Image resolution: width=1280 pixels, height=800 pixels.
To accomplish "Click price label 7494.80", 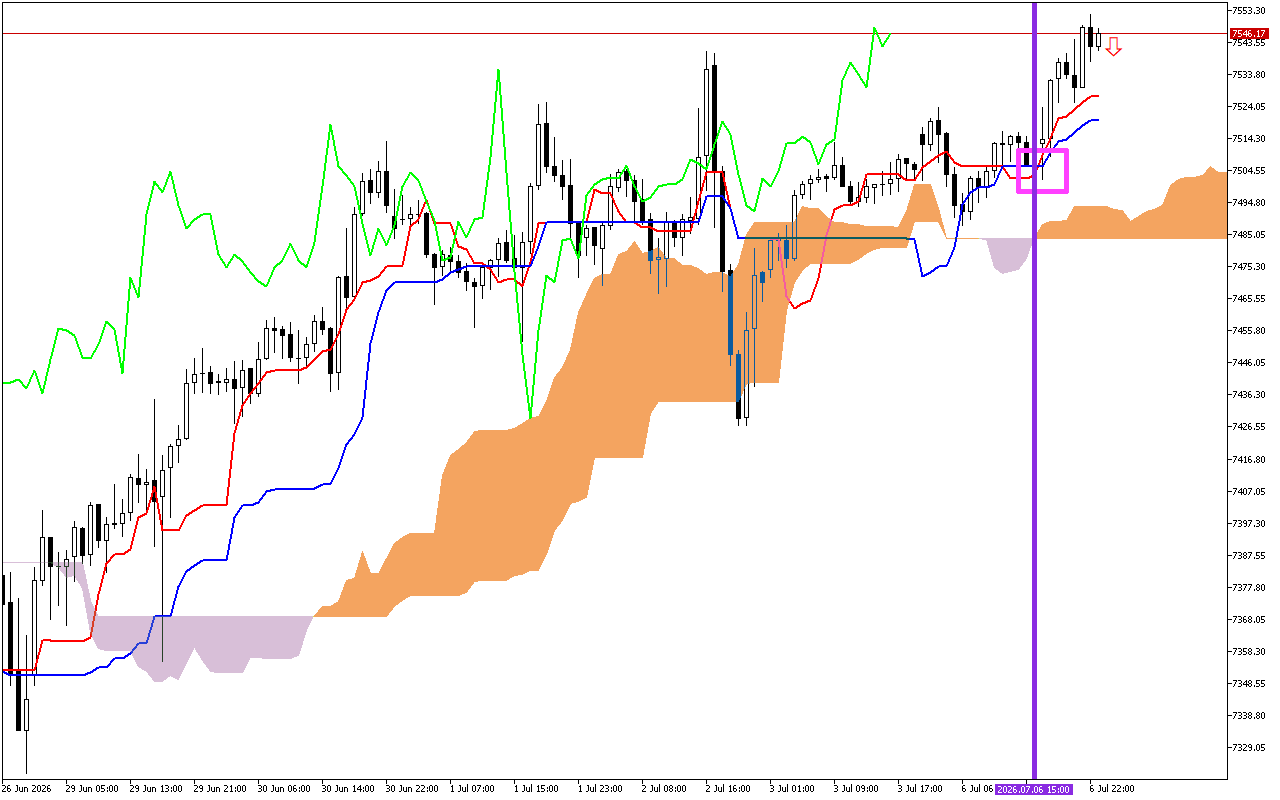I will pos(1250,202).
